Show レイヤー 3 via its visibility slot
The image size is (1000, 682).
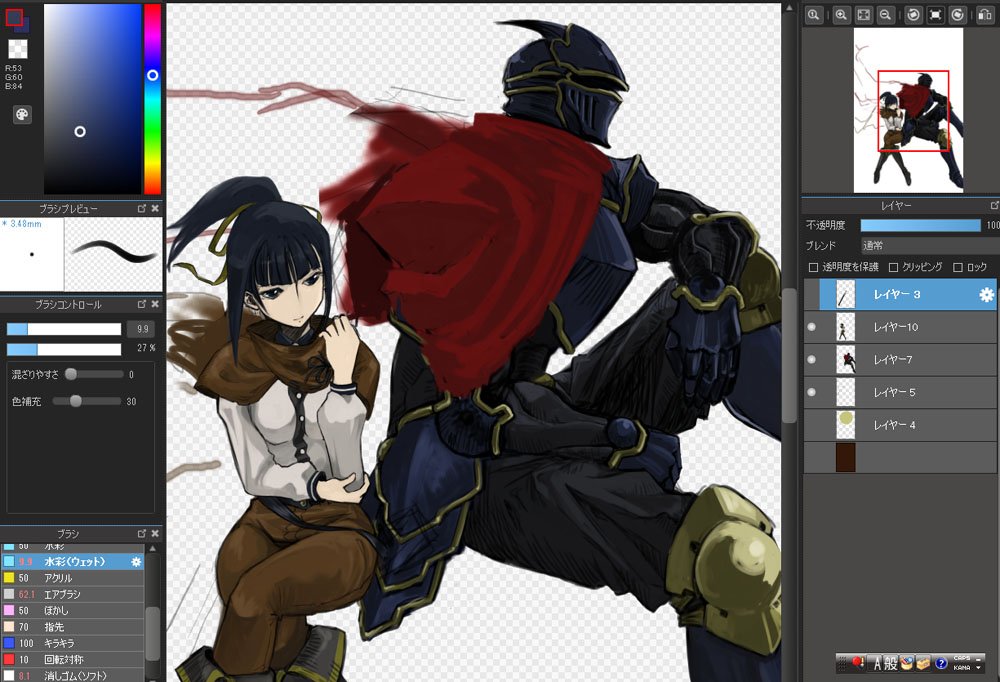pos(811,295)
